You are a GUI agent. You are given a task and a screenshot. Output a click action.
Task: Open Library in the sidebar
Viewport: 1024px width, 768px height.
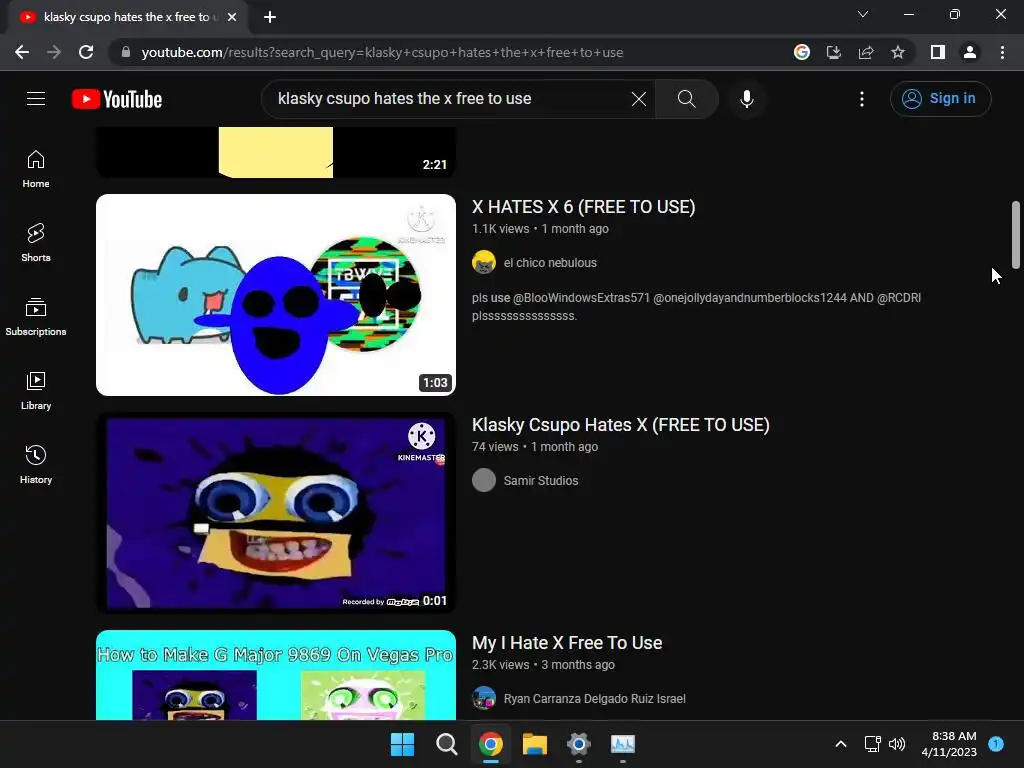pos(36,391)
